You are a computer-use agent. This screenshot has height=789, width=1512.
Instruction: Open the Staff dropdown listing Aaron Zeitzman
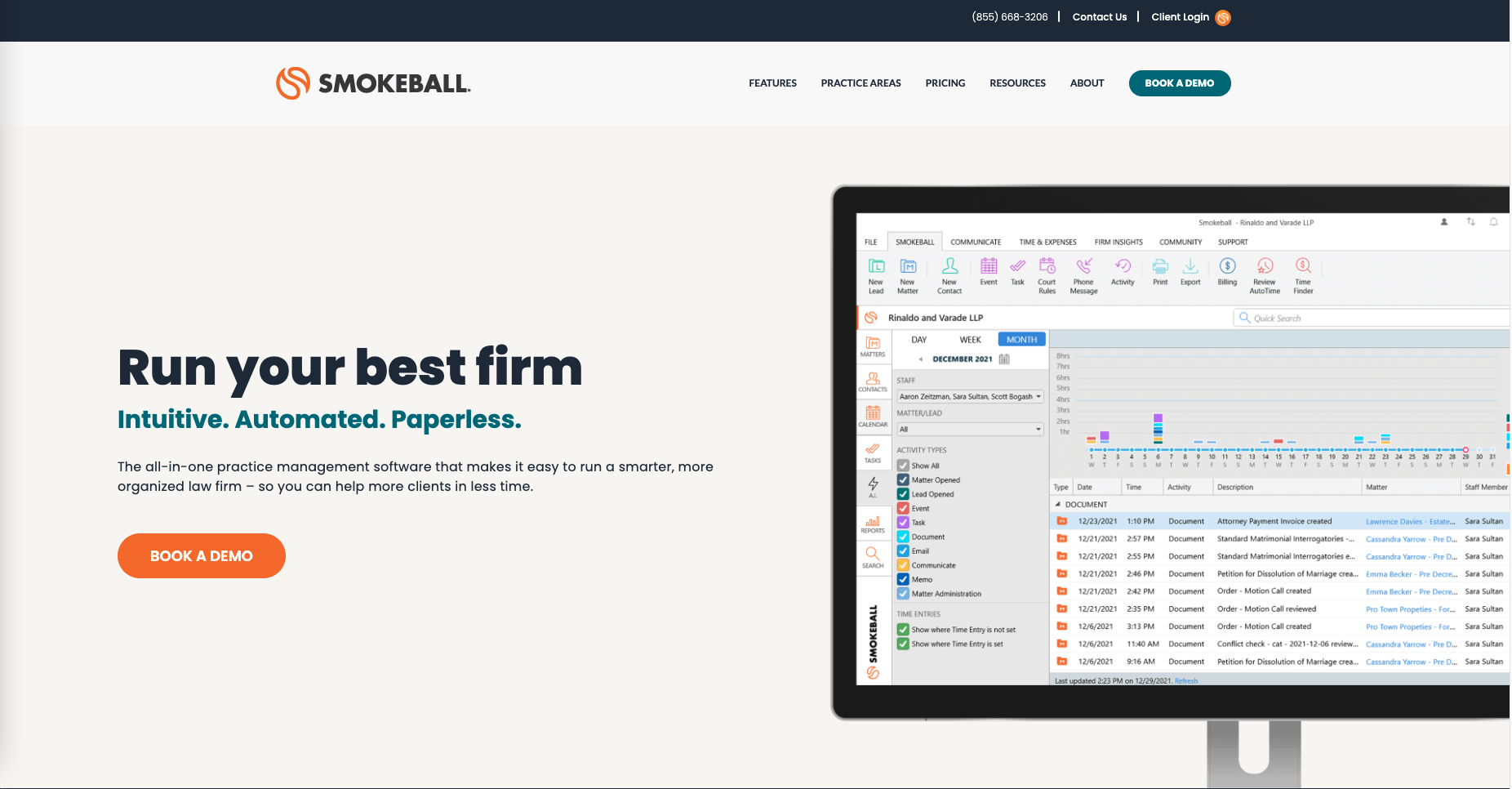[x=971, y=397]
